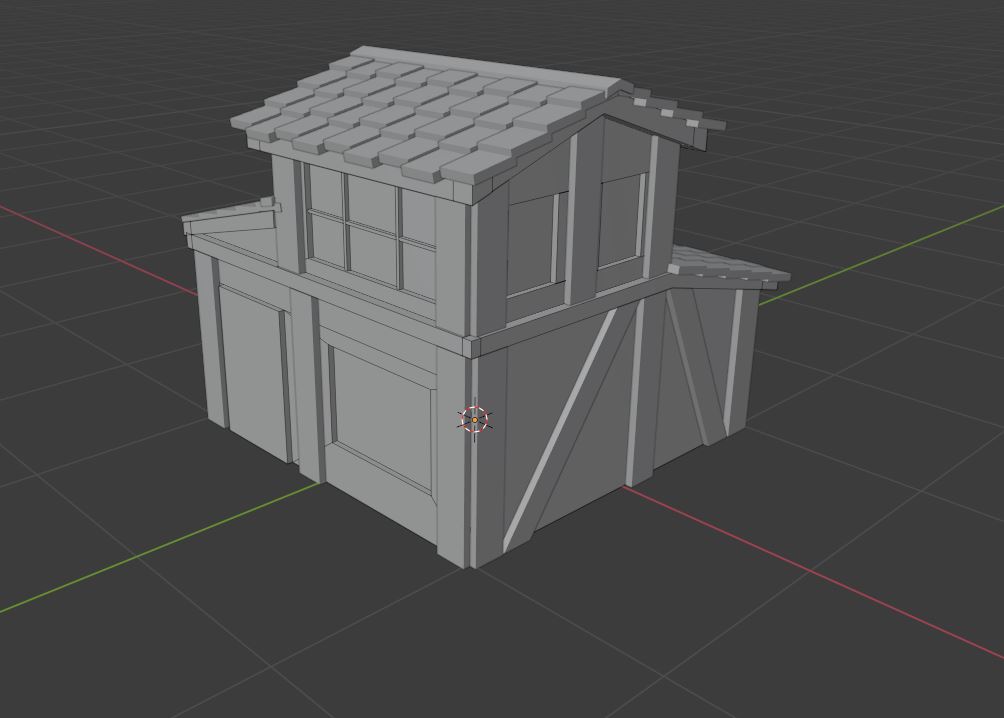Click the small awning roof on the left
Viewport: 1004px width, 718px height.
pyautogui.click(x=228, y=215)
